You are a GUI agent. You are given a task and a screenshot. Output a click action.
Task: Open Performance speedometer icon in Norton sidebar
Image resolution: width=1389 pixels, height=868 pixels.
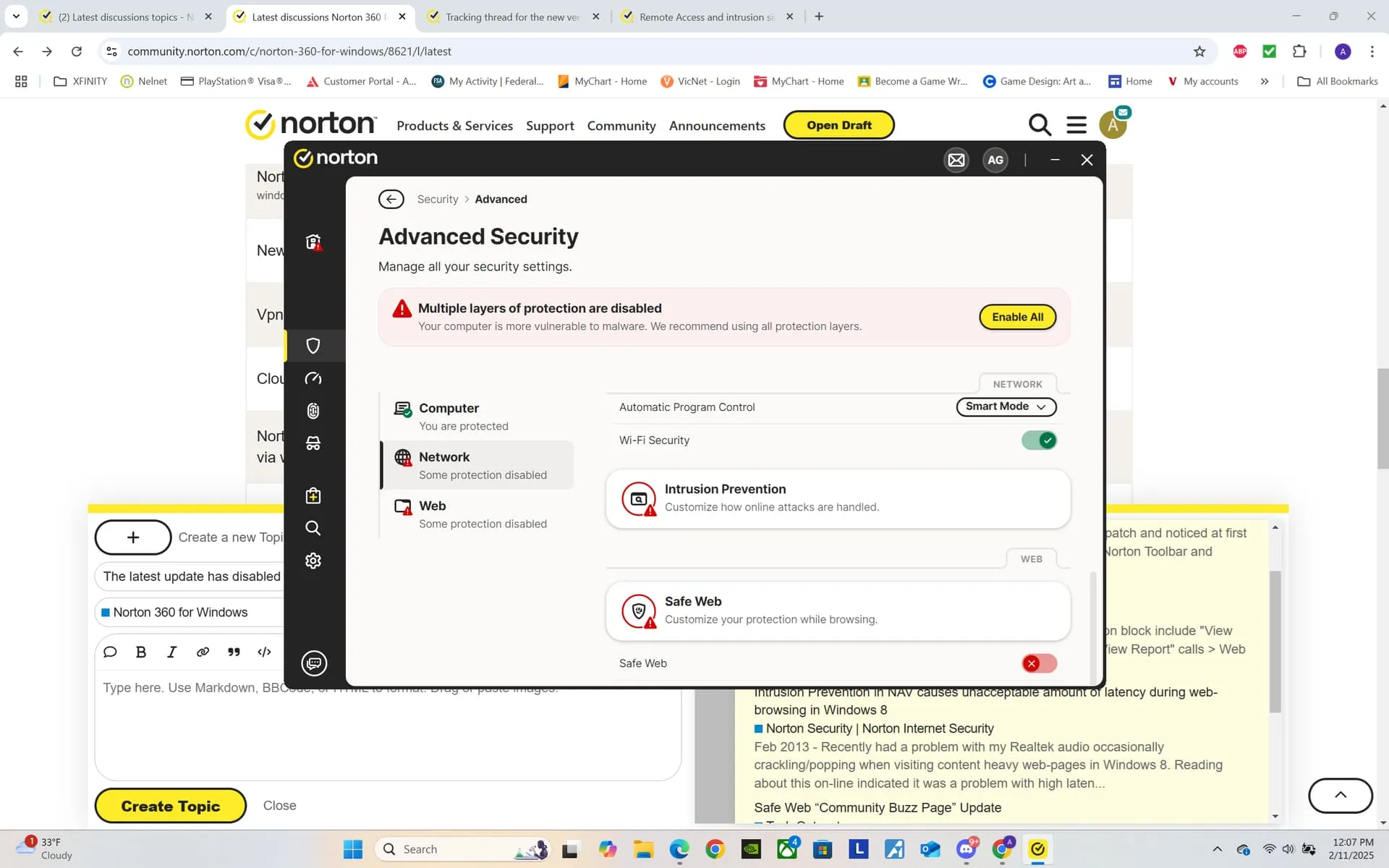pyautogui.click(x=313, y=378)
